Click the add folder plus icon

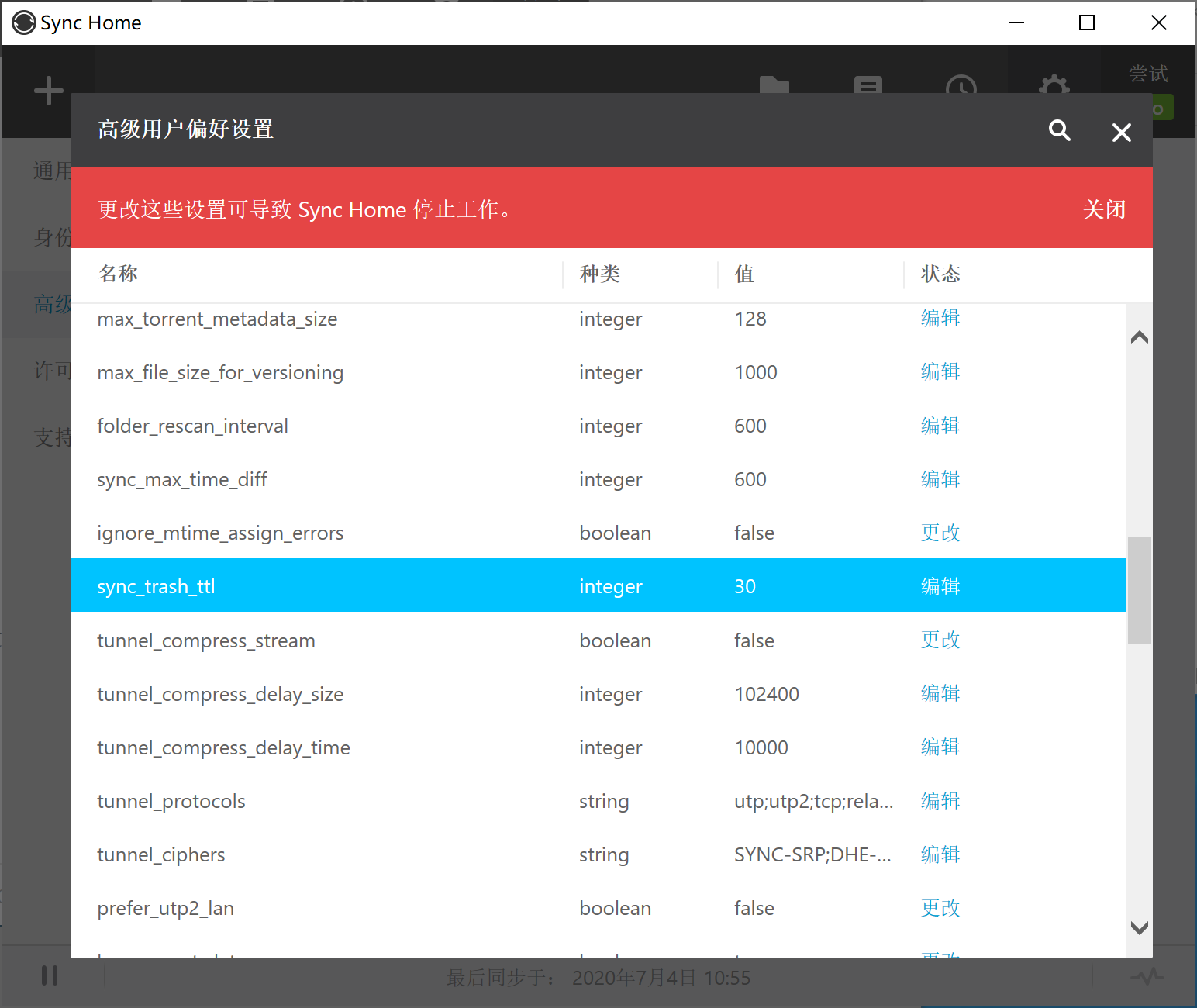point(49,91)
